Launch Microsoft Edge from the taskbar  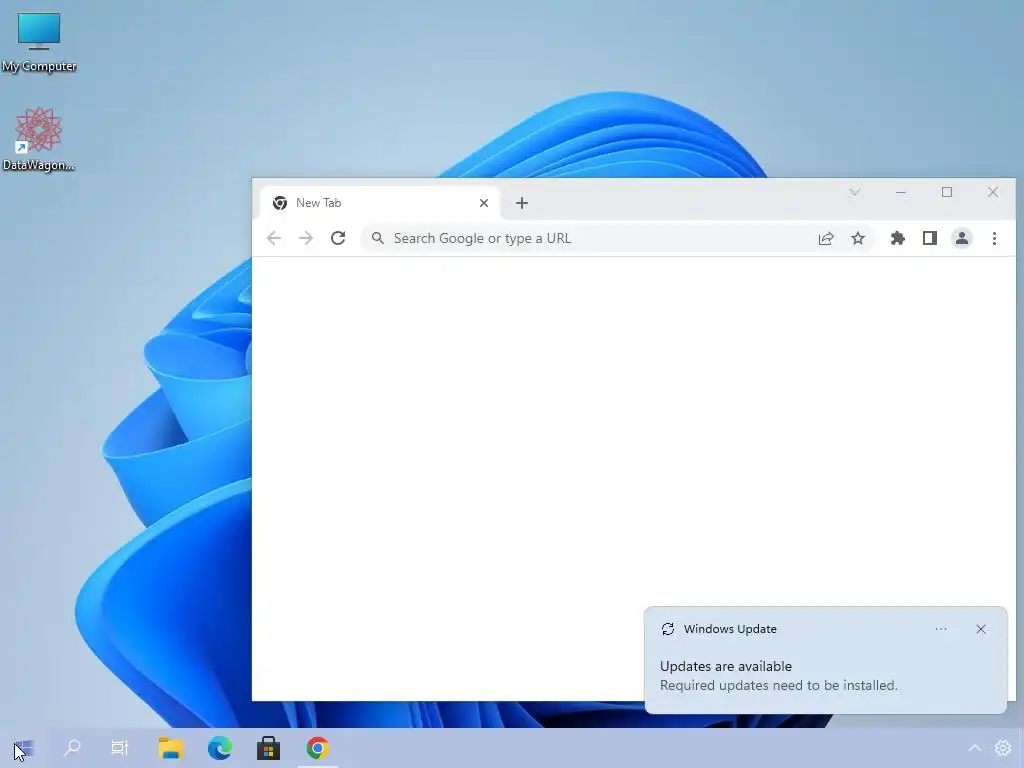click(x=219, y=748)
